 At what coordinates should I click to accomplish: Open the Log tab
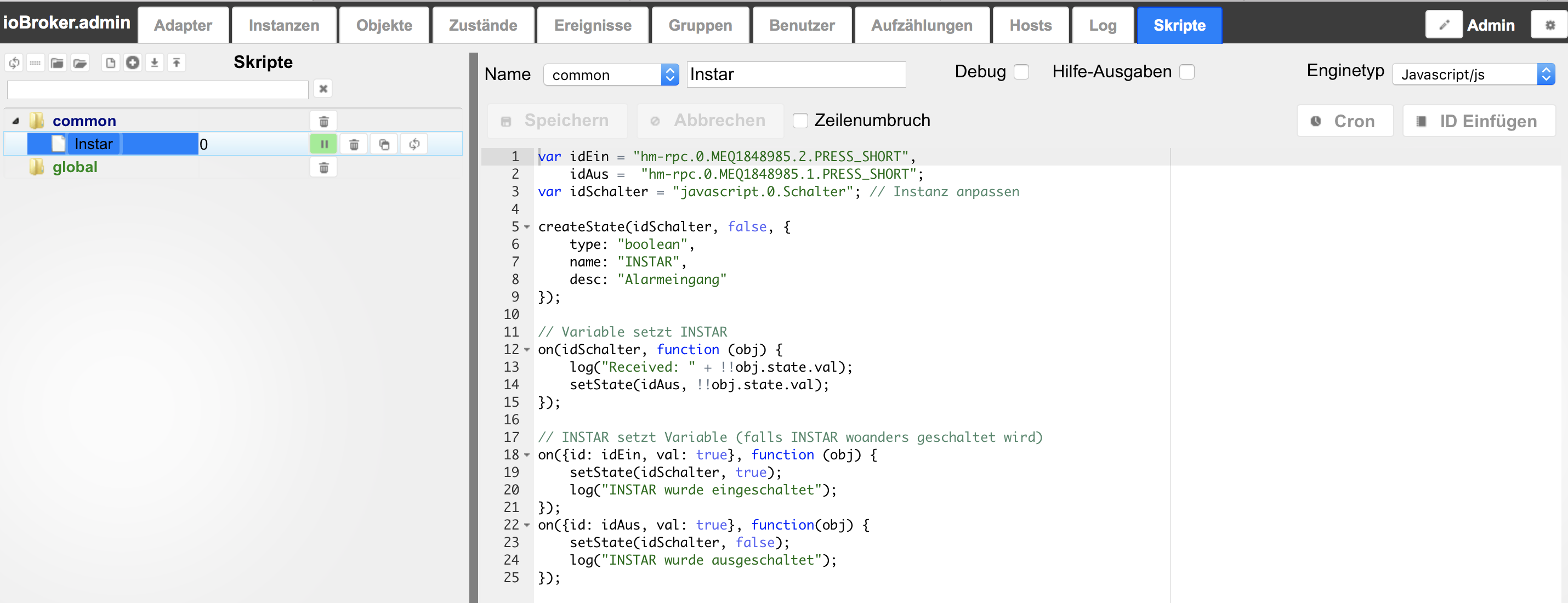coord(1103,26)
